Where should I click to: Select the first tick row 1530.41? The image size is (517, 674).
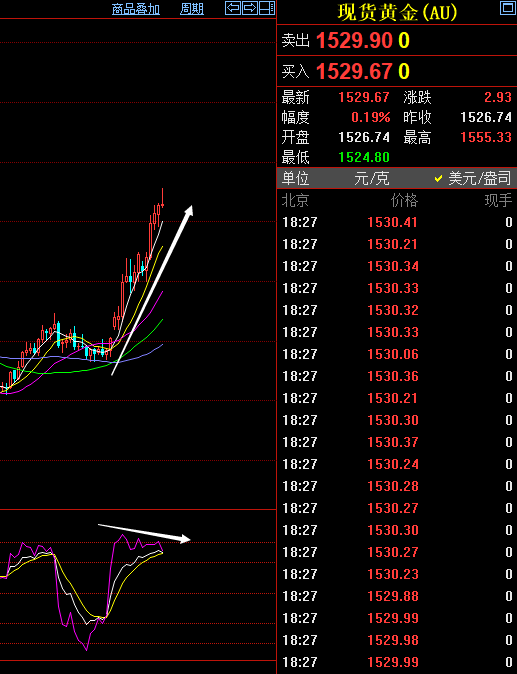(x=397, y=222)
